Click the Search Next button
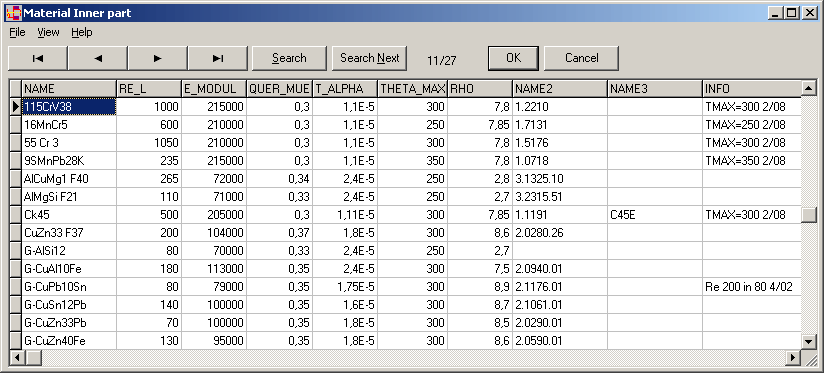The image size is (824, 373). (369, 58)
